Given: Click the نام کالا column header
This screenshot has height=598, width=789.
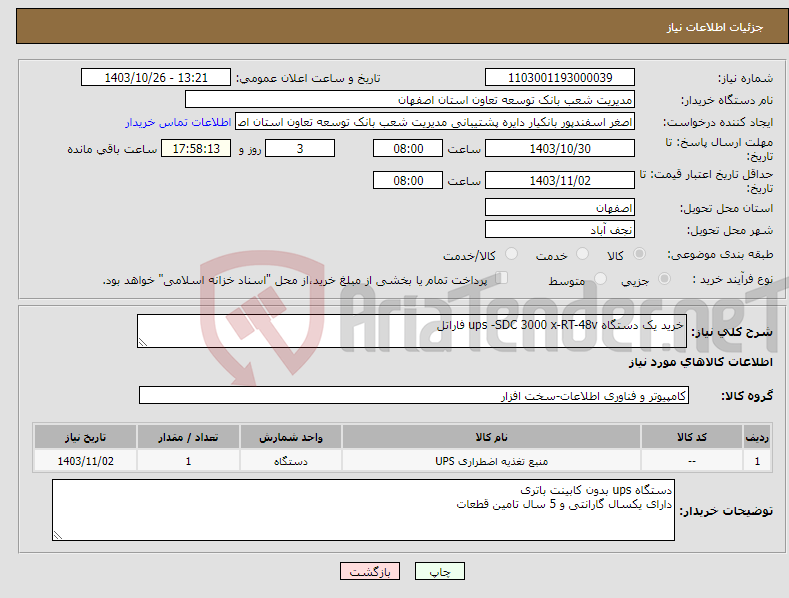Looking at the screenshot, I should tap(491, 437).
